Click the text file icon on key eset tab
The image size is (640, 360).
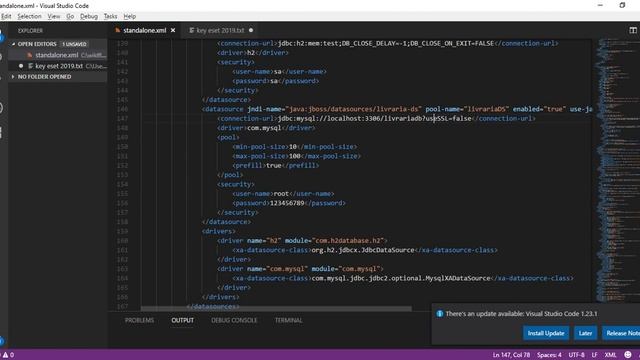tap(191, 30)
